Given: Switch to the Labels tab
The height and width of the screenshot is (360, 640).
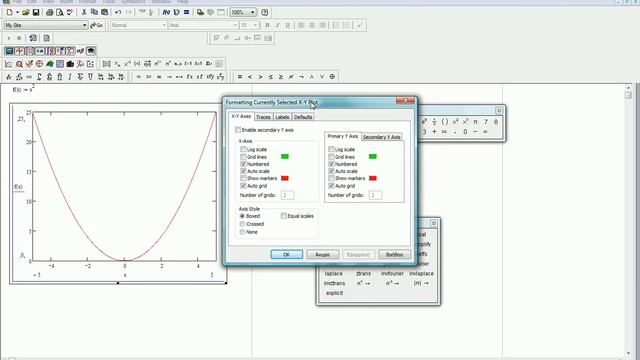Looking at the screenshot, I should click(282, 117).
